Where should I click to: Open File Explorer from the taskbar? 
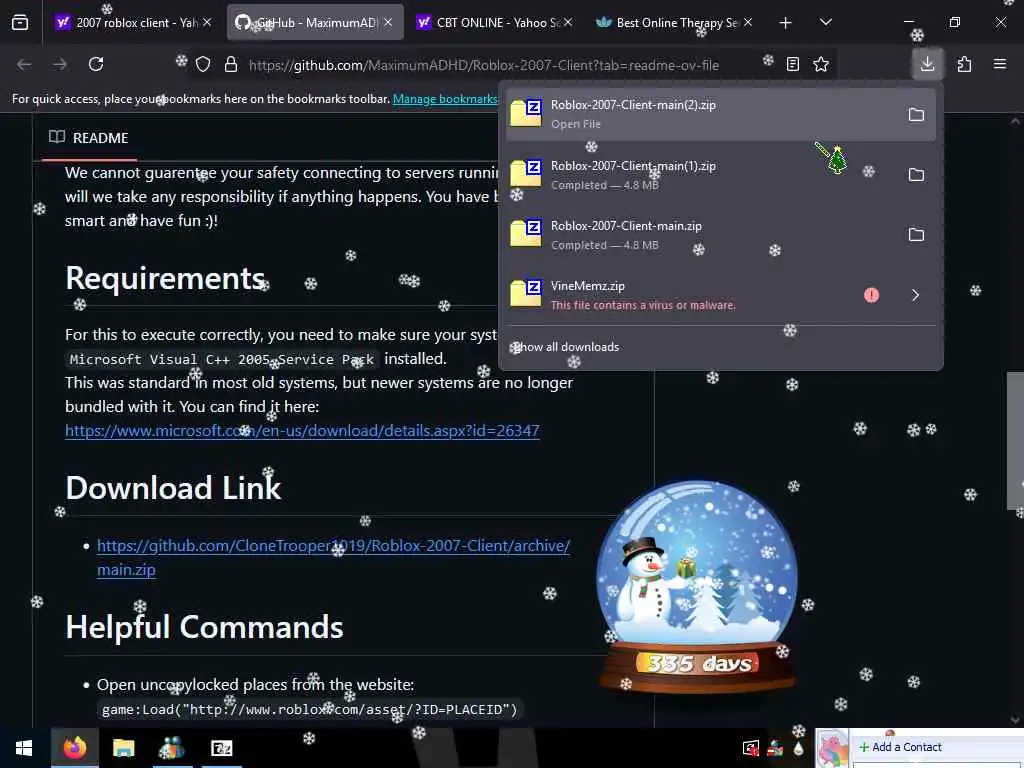coord(123,748)
